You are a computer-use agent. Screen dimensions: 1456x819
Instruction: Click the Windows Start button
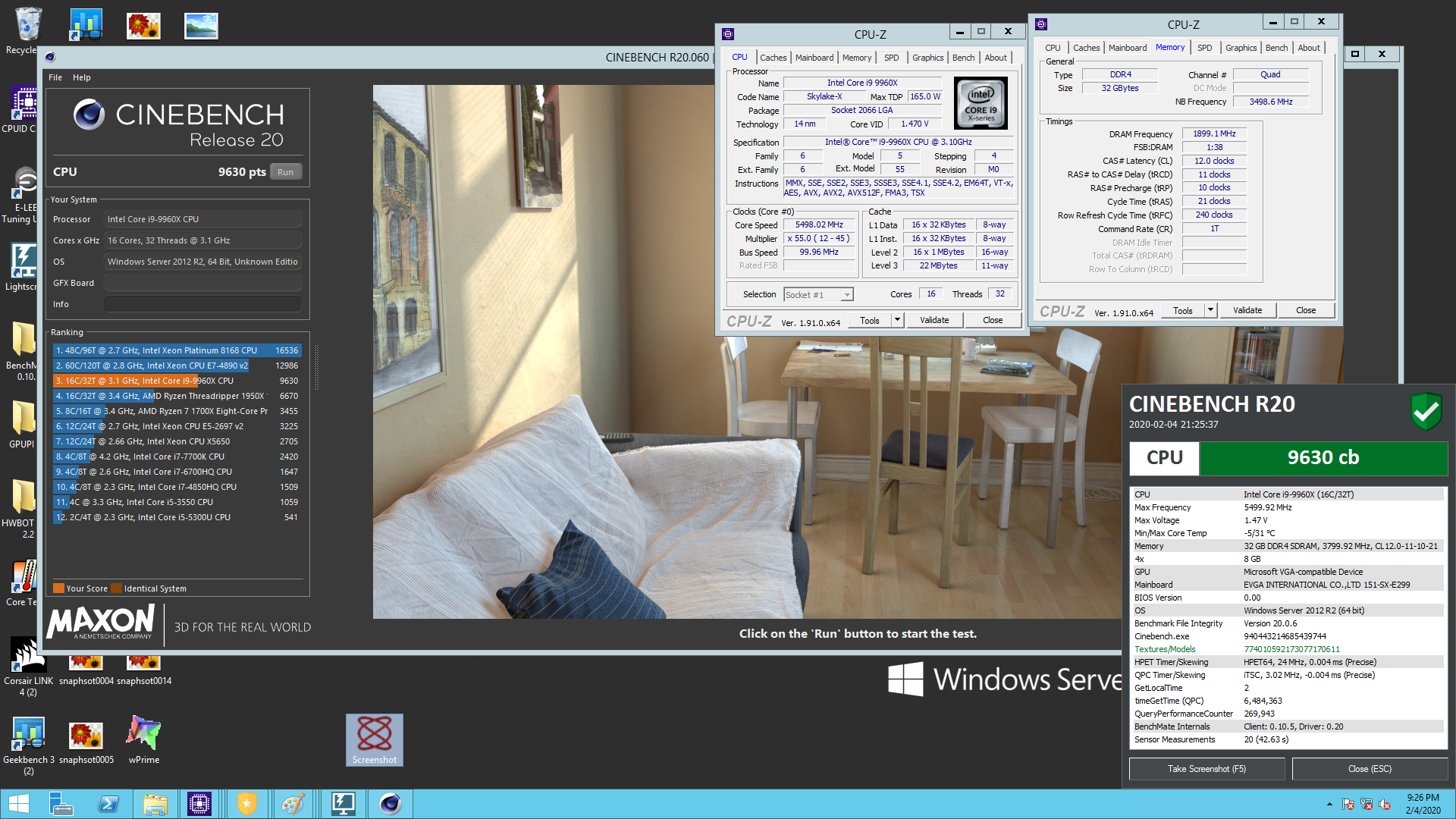tap(18, 804)
